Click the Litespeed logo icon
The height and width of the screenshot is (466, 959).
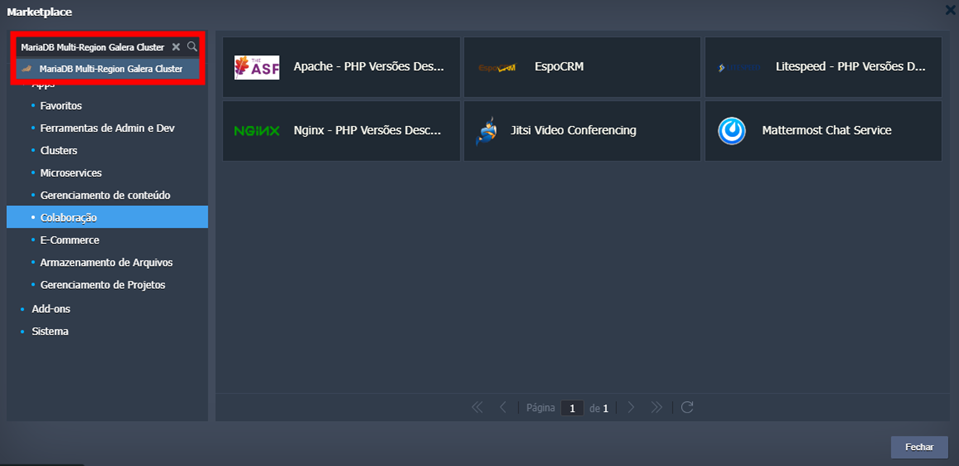click(739, 67)
